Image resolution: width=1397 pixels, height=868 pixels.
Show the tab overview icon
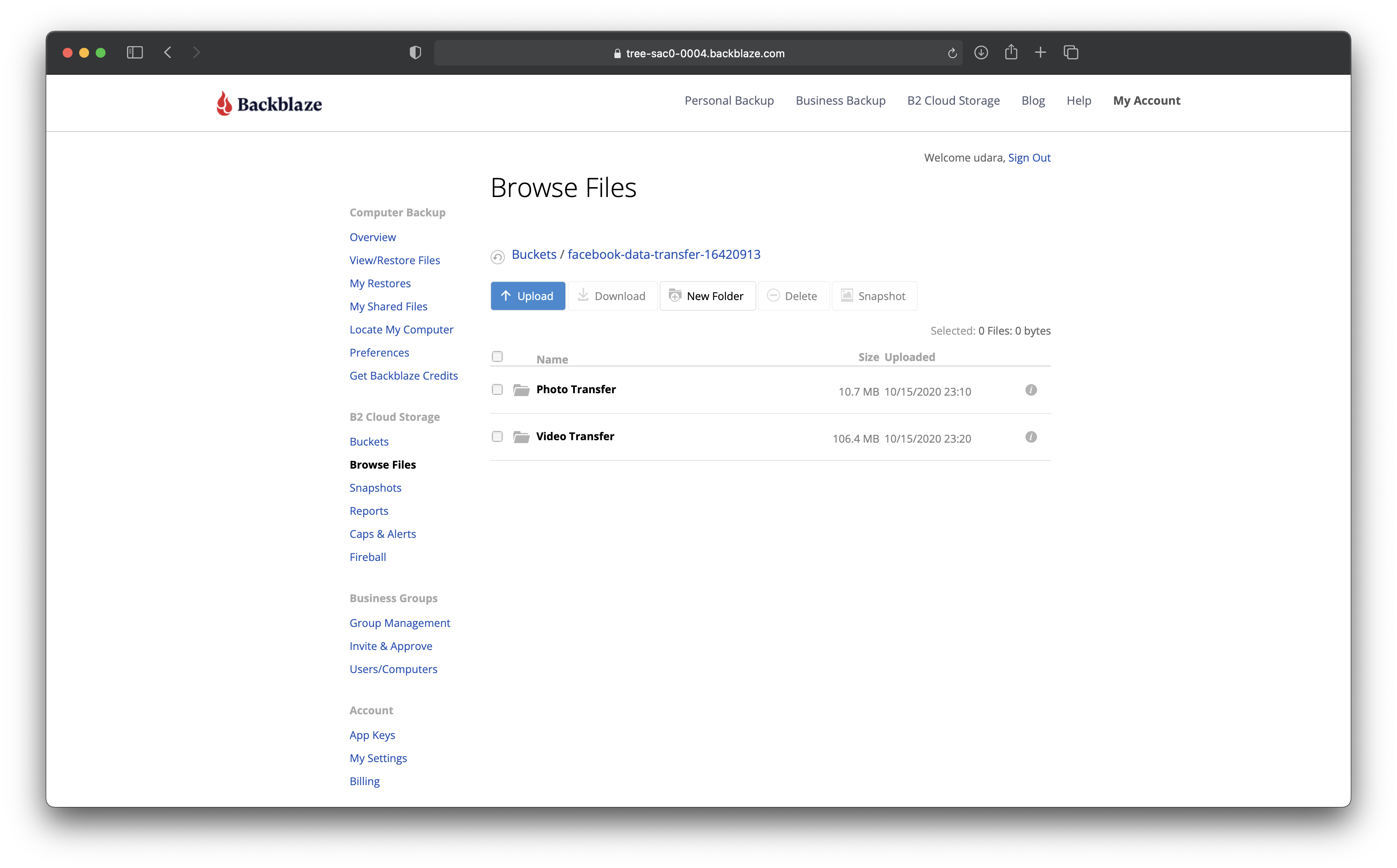(x=1071, y=53)
